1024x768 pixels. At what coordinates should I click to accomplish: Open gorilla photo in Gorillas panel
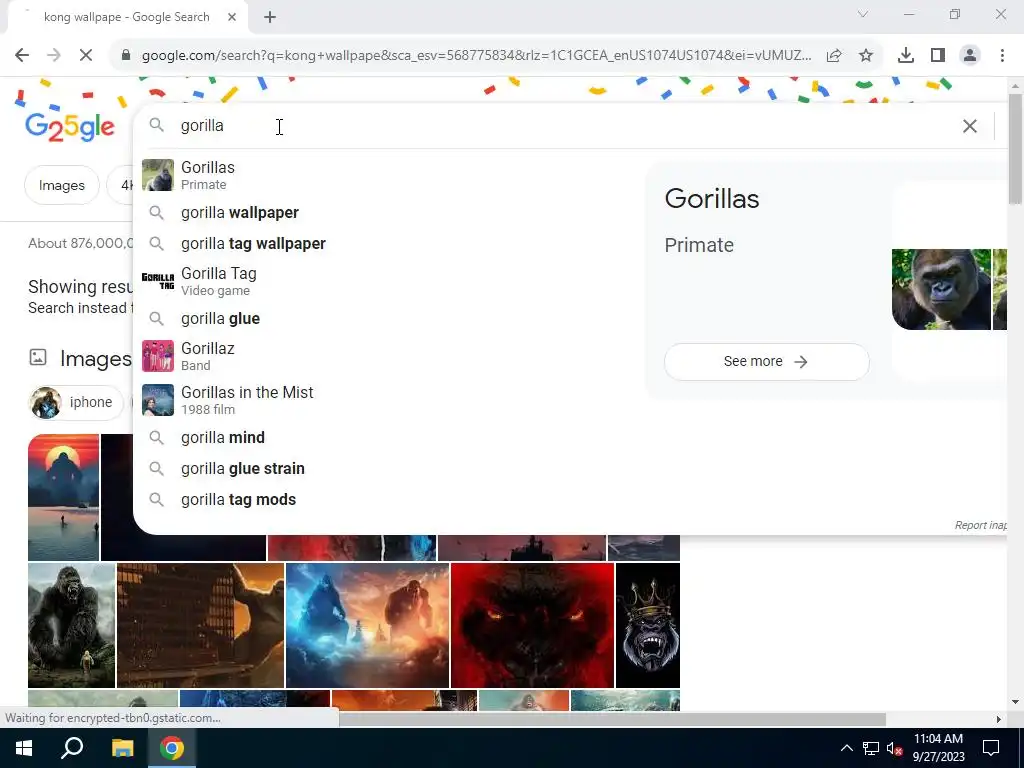[941, 289]
